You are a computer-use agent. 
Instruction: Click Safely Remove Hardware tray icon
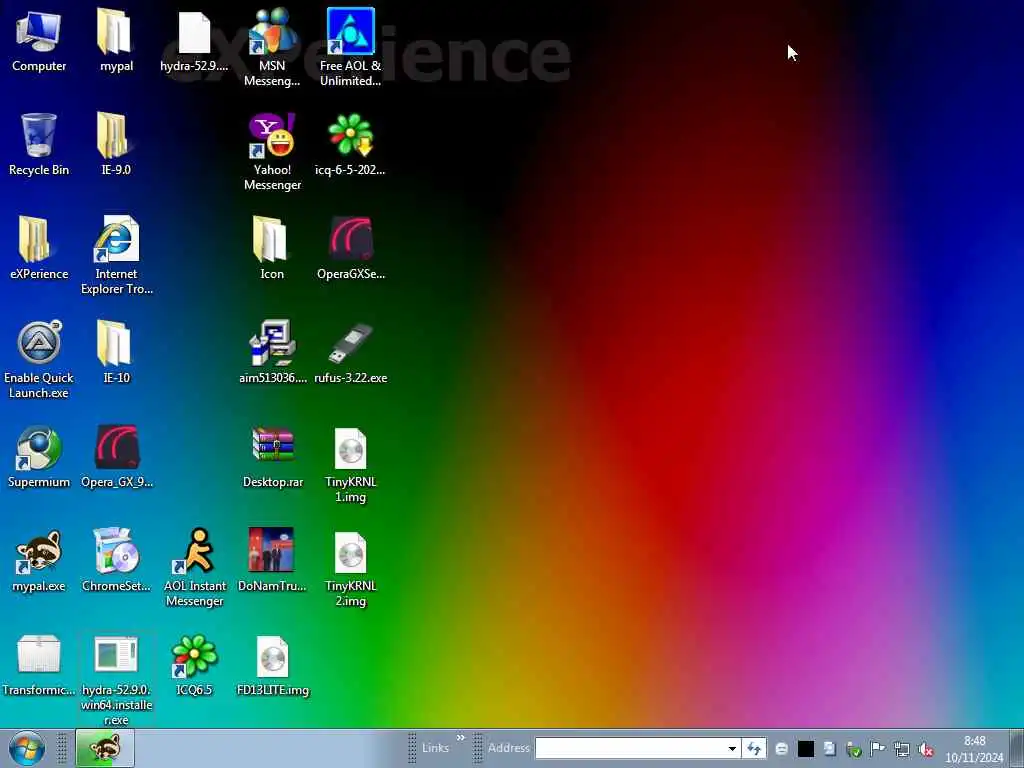(854, 750)
